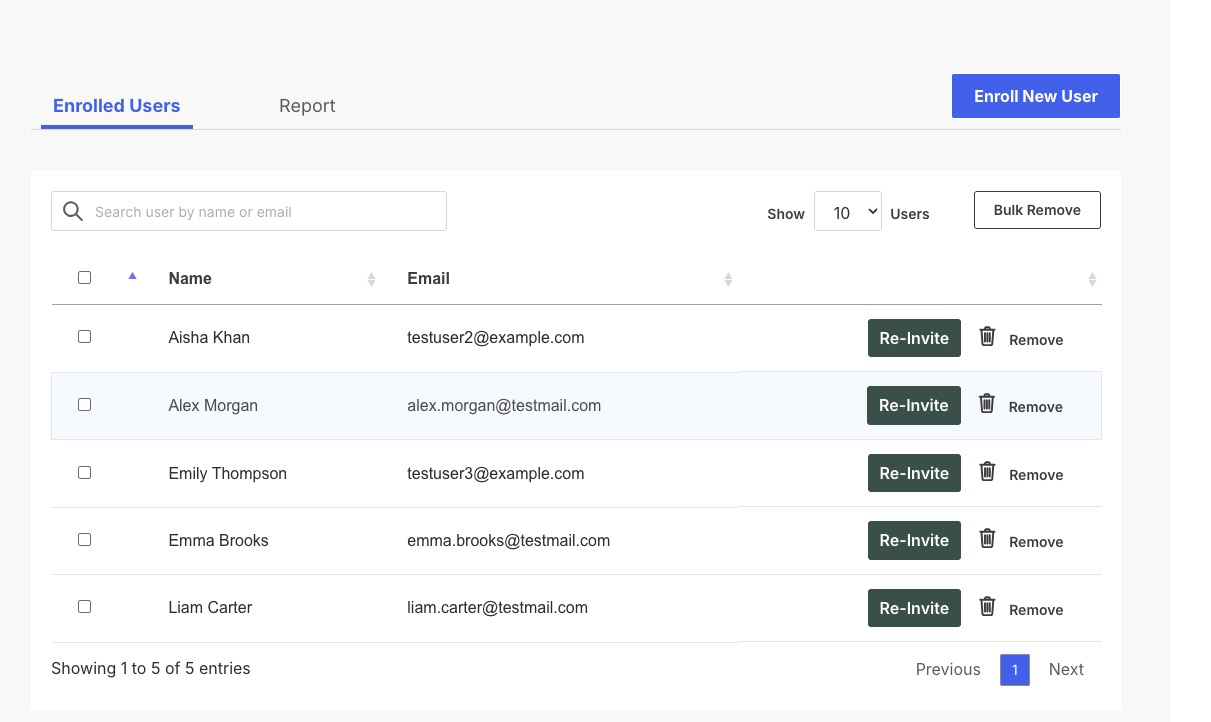Re-Invite Emma Brooks
This screenshot has width=1211, height=722.
914,540
